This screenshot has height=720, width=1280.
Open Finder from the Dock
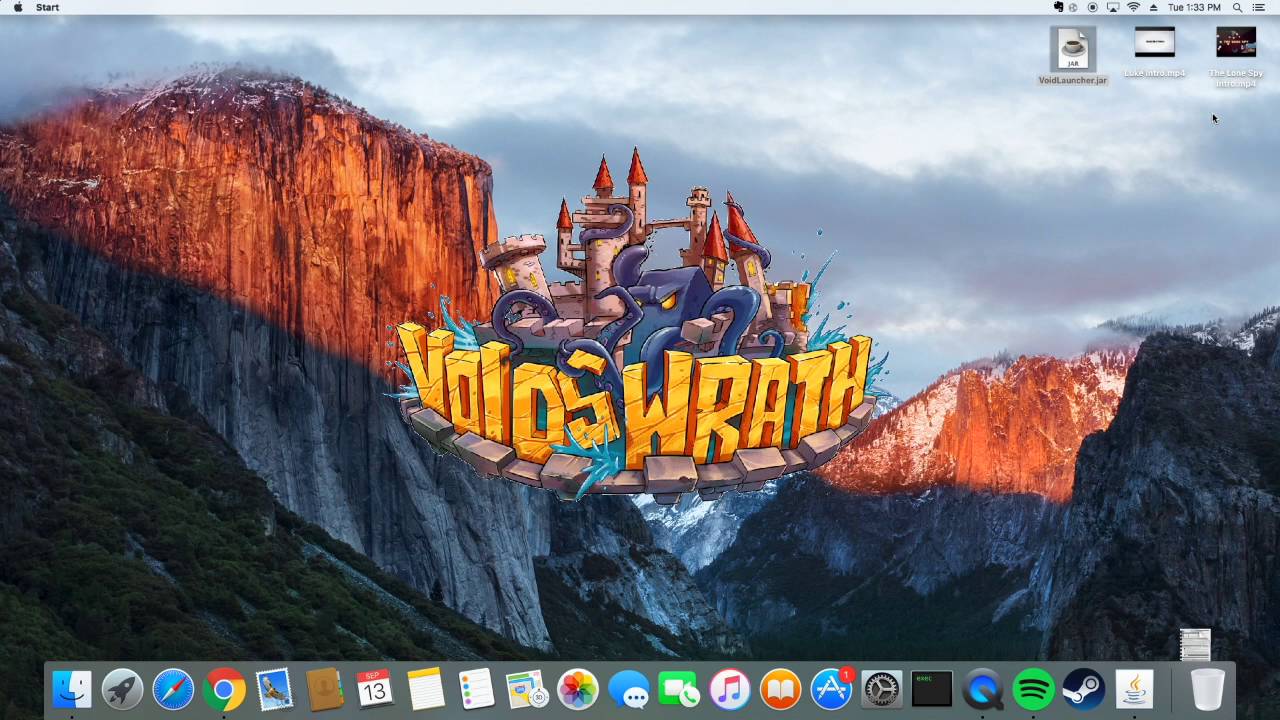coord(72,690)
